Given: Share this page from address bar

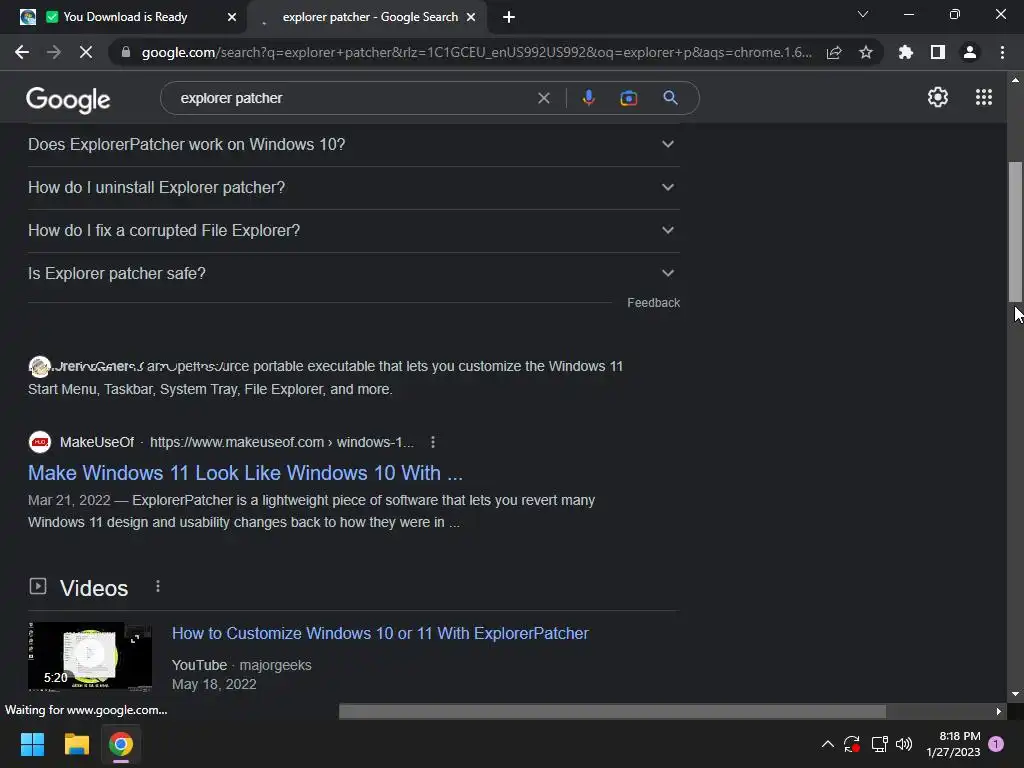Looking at the screenshot, I should (834, 52).
